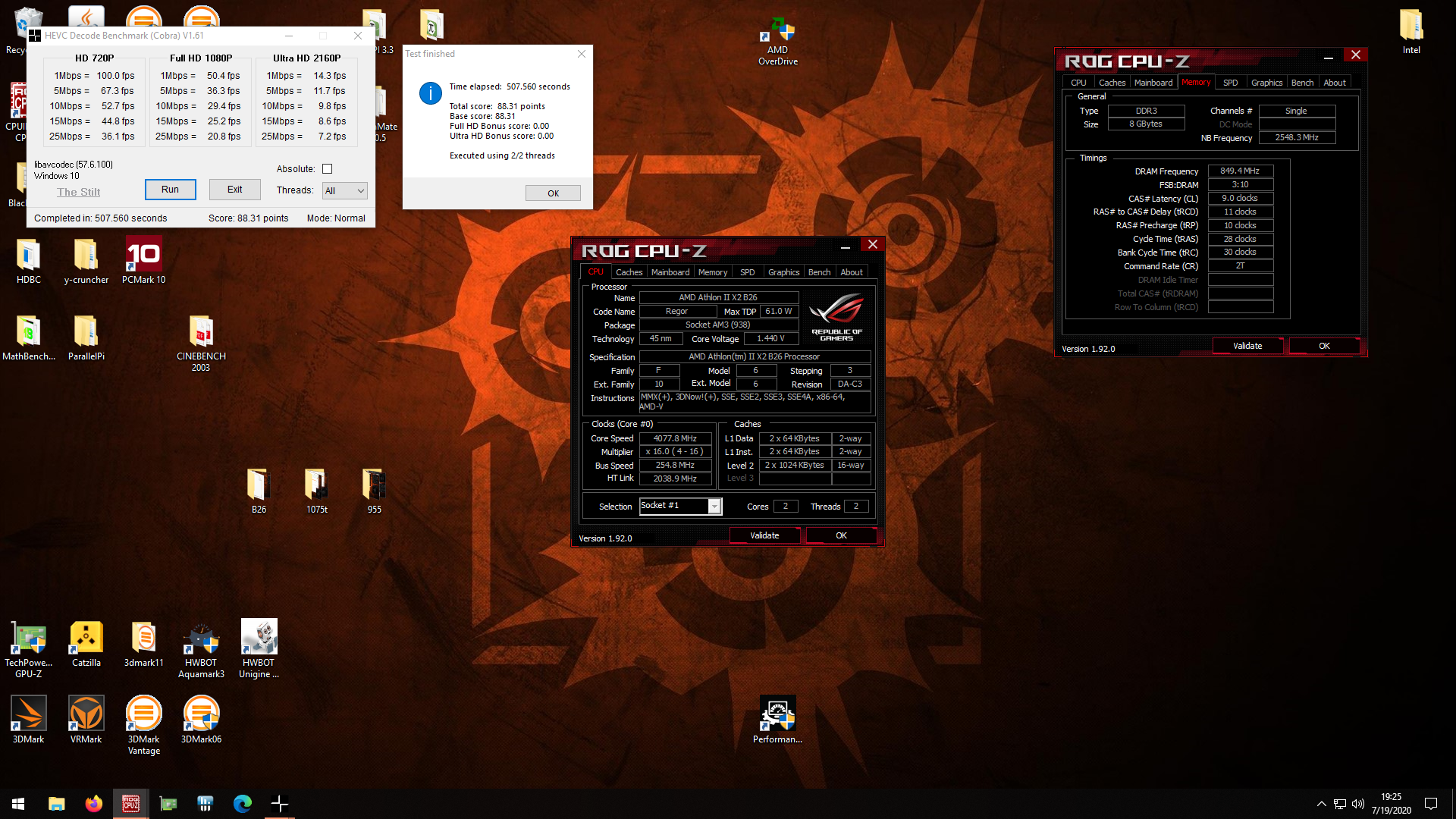Screen dimensions: 1456x819
Task: Launch PCMark 10 from desktop
Action: click(x=143, y=262)
